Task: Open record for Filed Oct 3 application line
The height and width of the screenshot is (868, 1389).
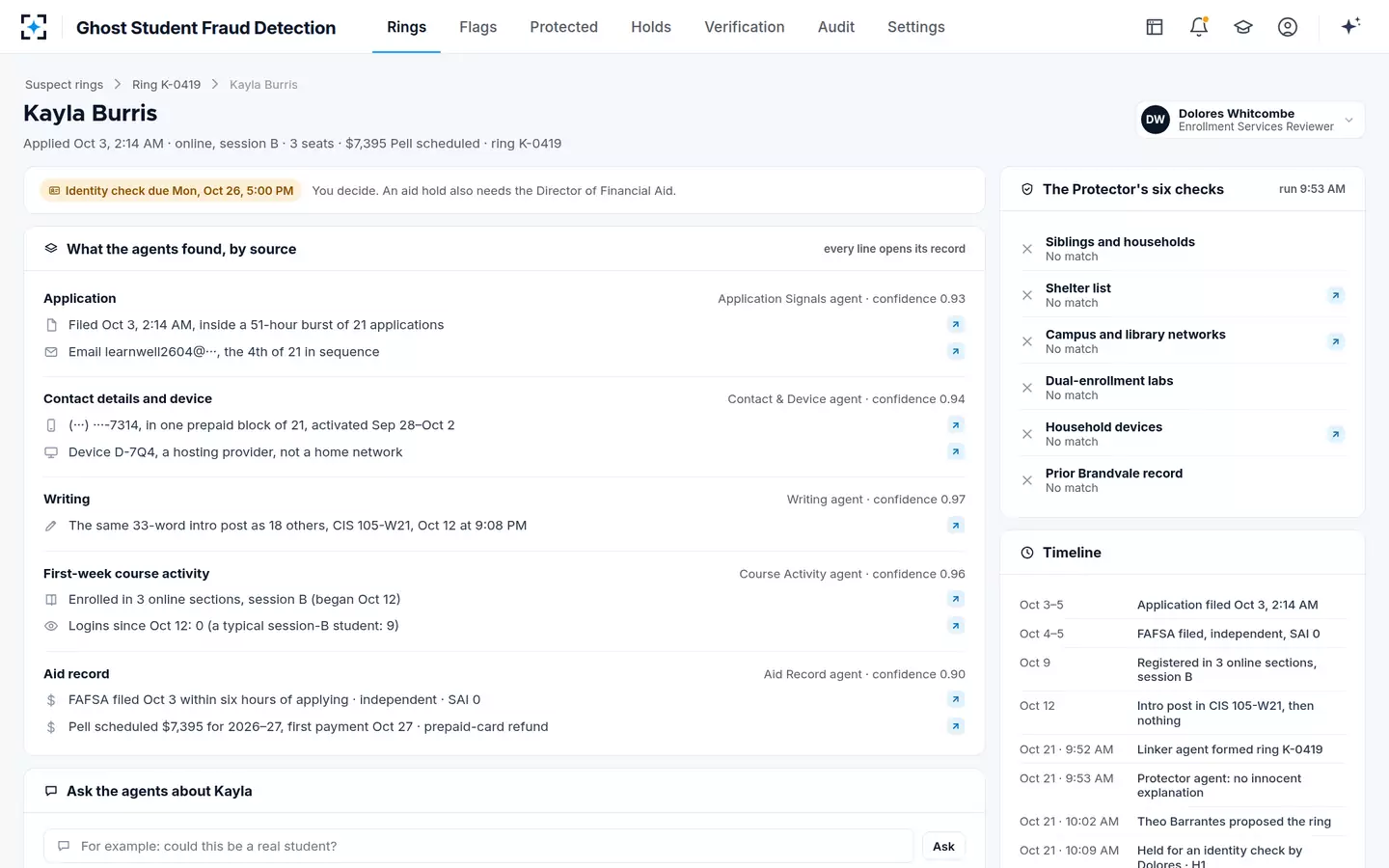Action: tap(956, 325)
